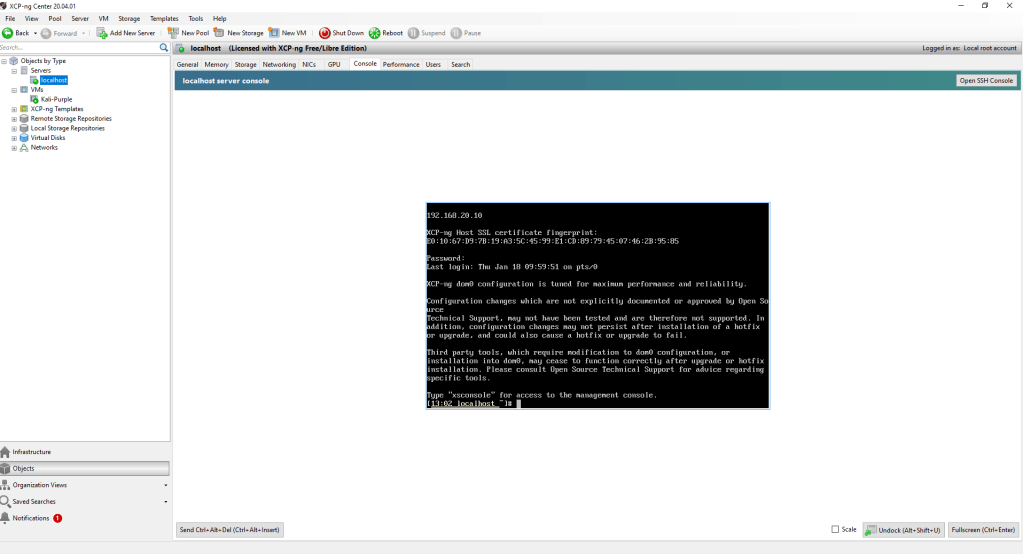The height and width of the screenshot is (554, 1023).
Task: Click the Open SSH Console button
Action: point(986,80)
